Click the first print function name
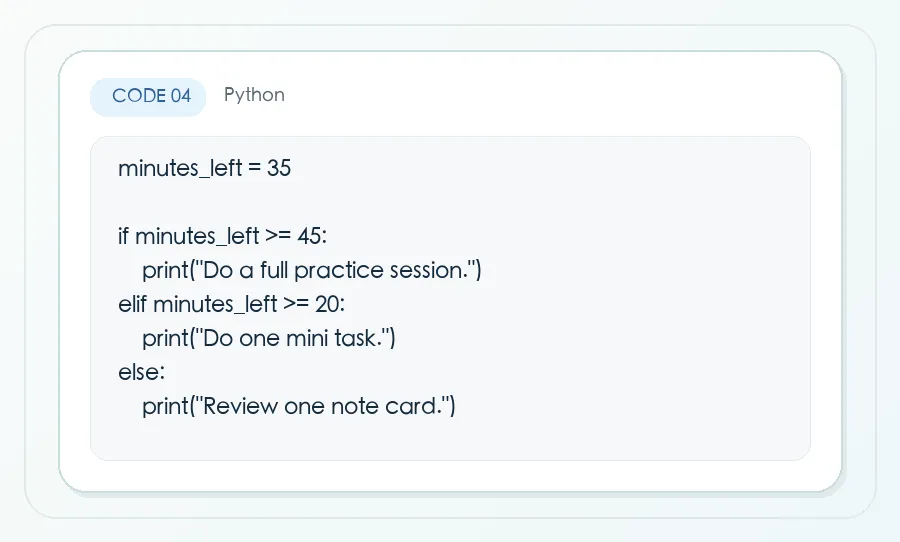The height and width of the screenshot is (542, 900). (165, 270)
